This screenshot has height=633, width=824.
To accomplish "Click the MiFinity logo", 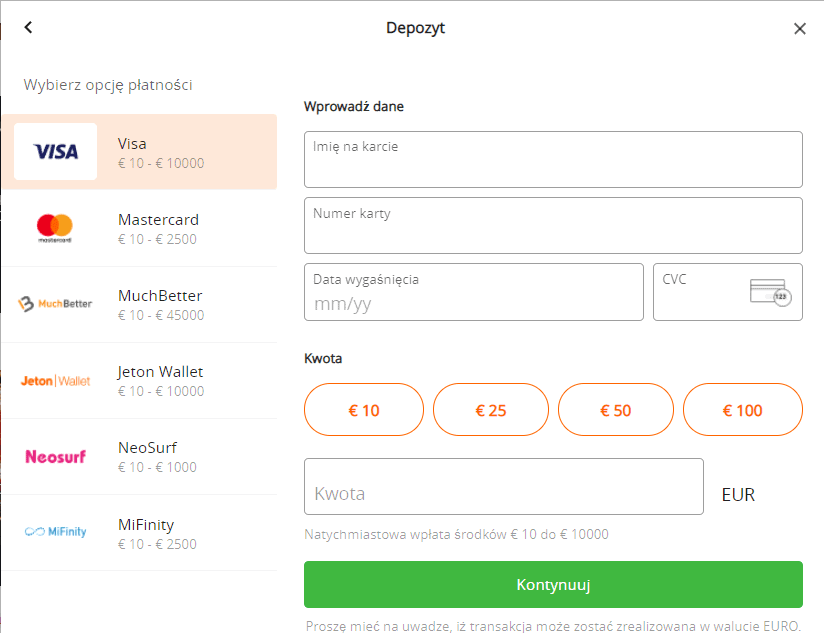I will pyautogui.click(x=56, y=532).
